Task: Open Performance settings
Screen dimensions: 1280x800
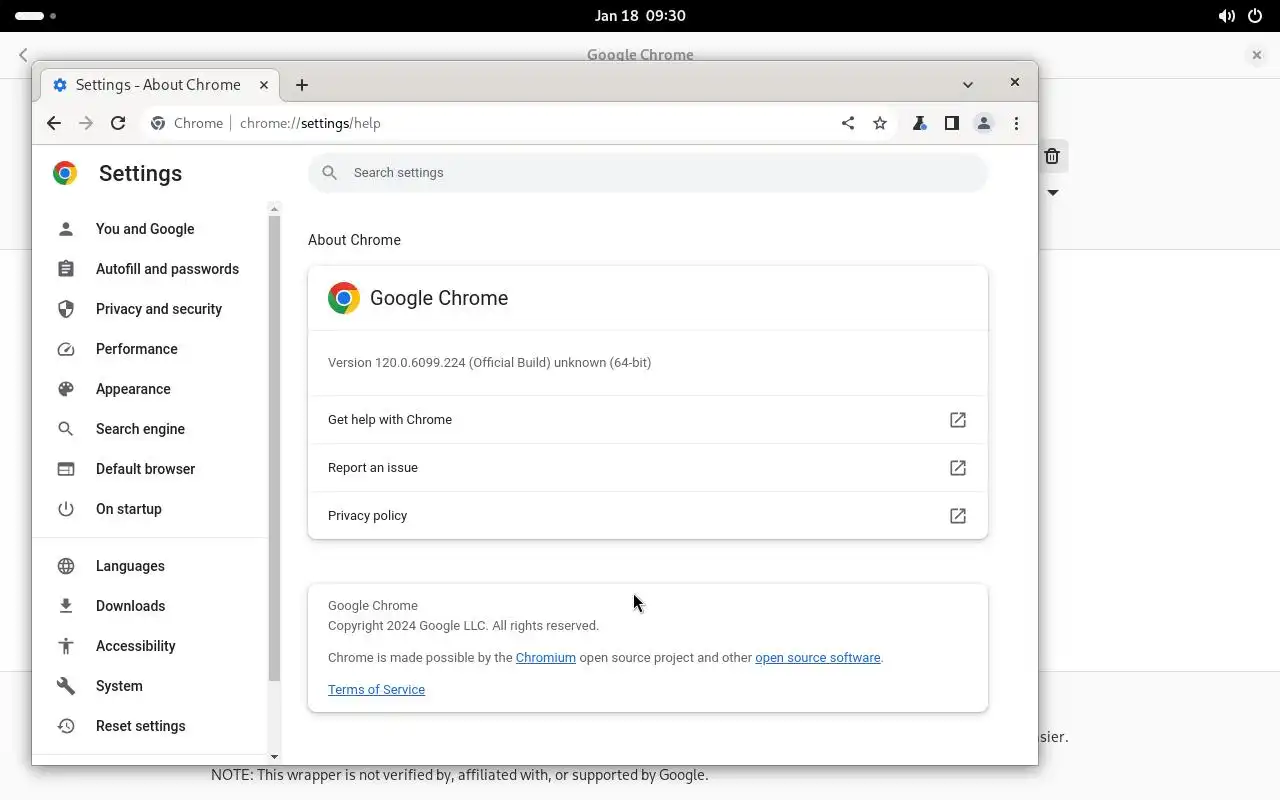Action: pyautogui.click(x=137, y=349)
